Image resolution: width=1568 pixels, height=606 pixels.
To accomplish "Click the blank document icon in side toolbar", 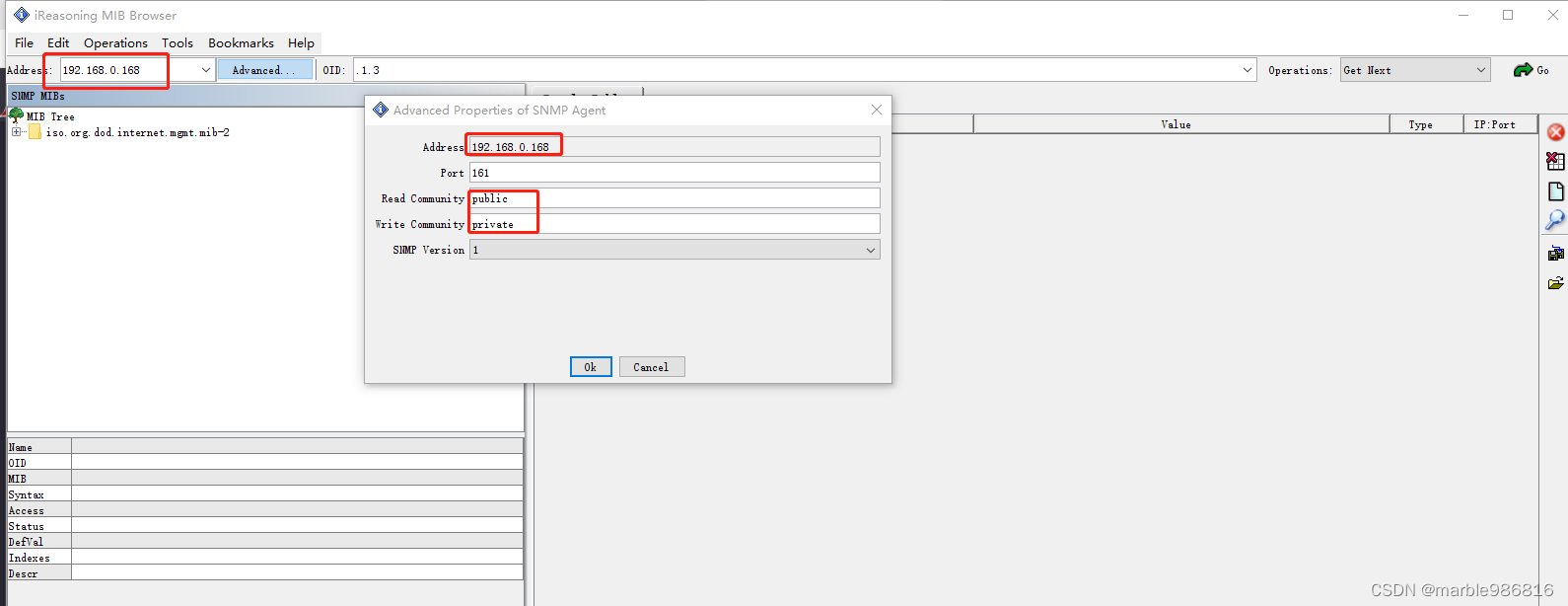I will click(x=1556, y=191).
